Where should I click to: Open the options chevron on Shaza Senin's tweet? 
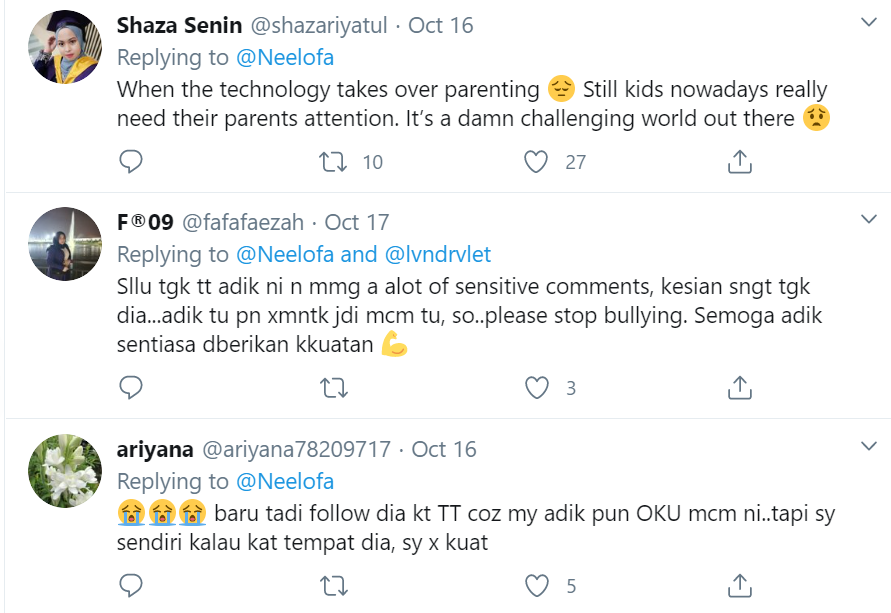[868, 22]
